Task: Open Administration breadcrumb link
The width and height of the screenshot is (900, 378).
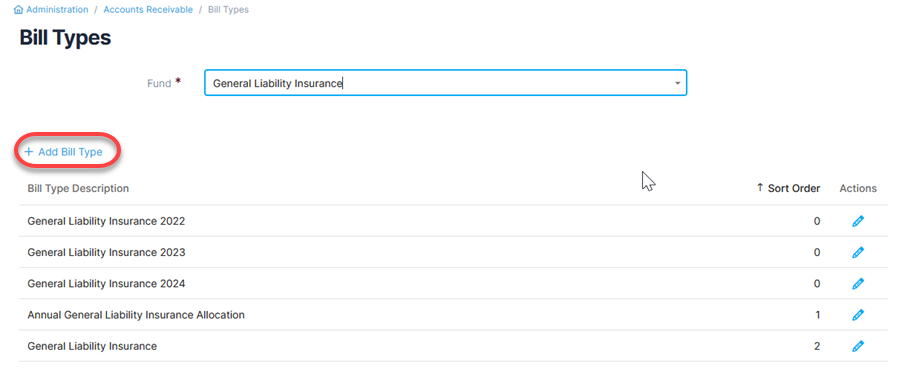Action: [57, 10]
